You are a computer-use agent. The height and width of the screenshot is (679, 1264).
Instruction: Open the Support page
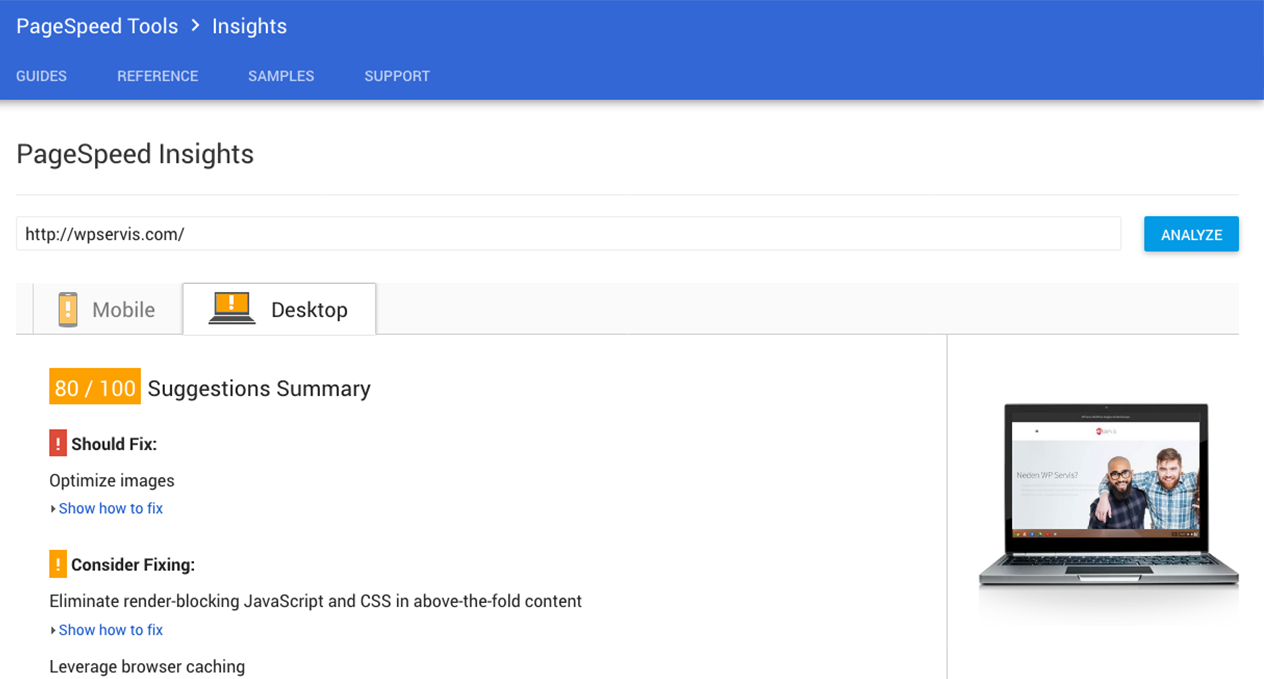397,76
